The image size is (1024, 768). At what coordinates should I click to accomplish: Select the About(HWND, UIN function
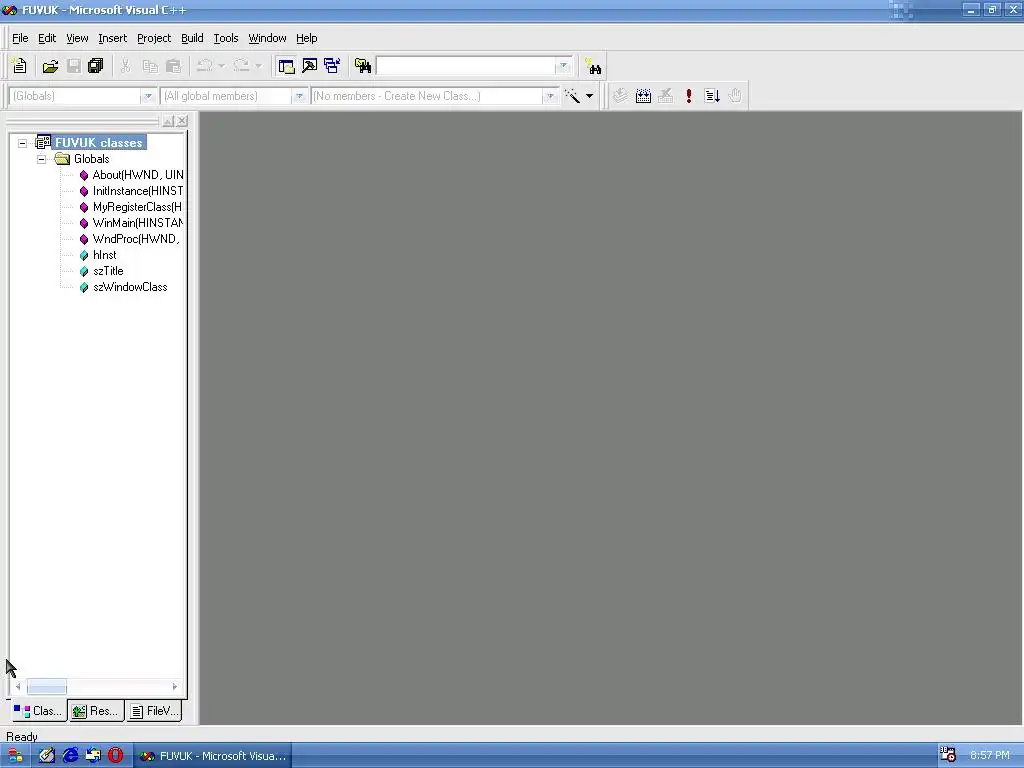point(138,175)
